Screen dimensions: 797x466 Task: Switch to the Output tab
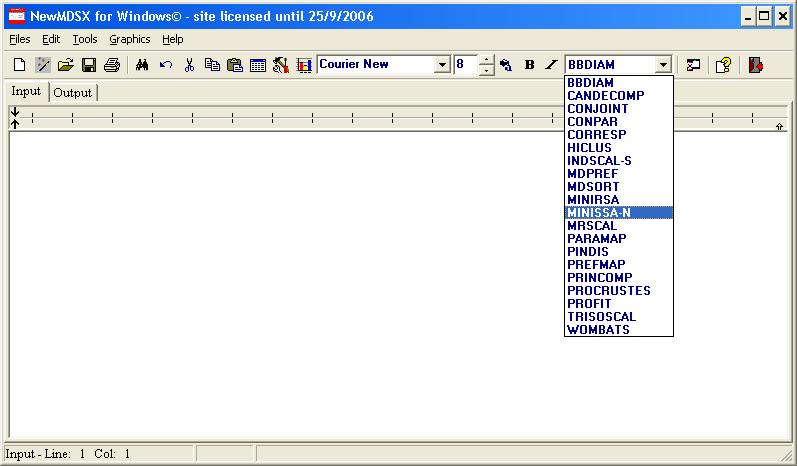(x=72, y=93)
